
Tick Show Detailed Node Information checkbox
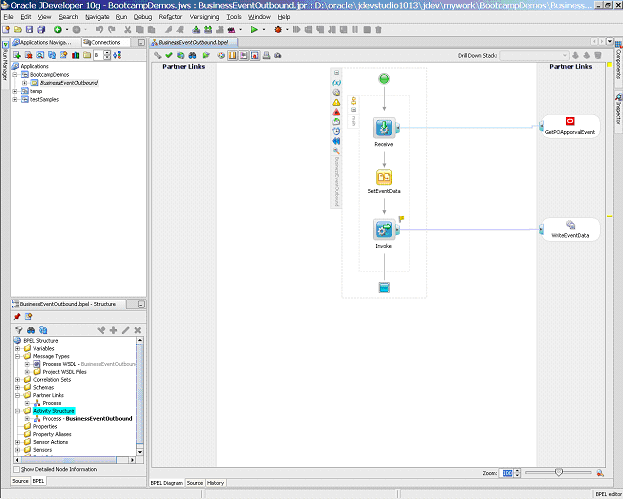tap(17, 469)
